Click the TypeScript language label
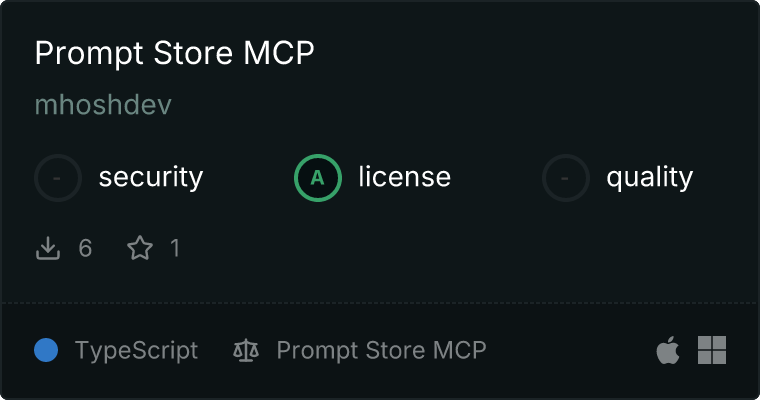The image size is (760, 400). pyautogui.click(x=136, y=351)
